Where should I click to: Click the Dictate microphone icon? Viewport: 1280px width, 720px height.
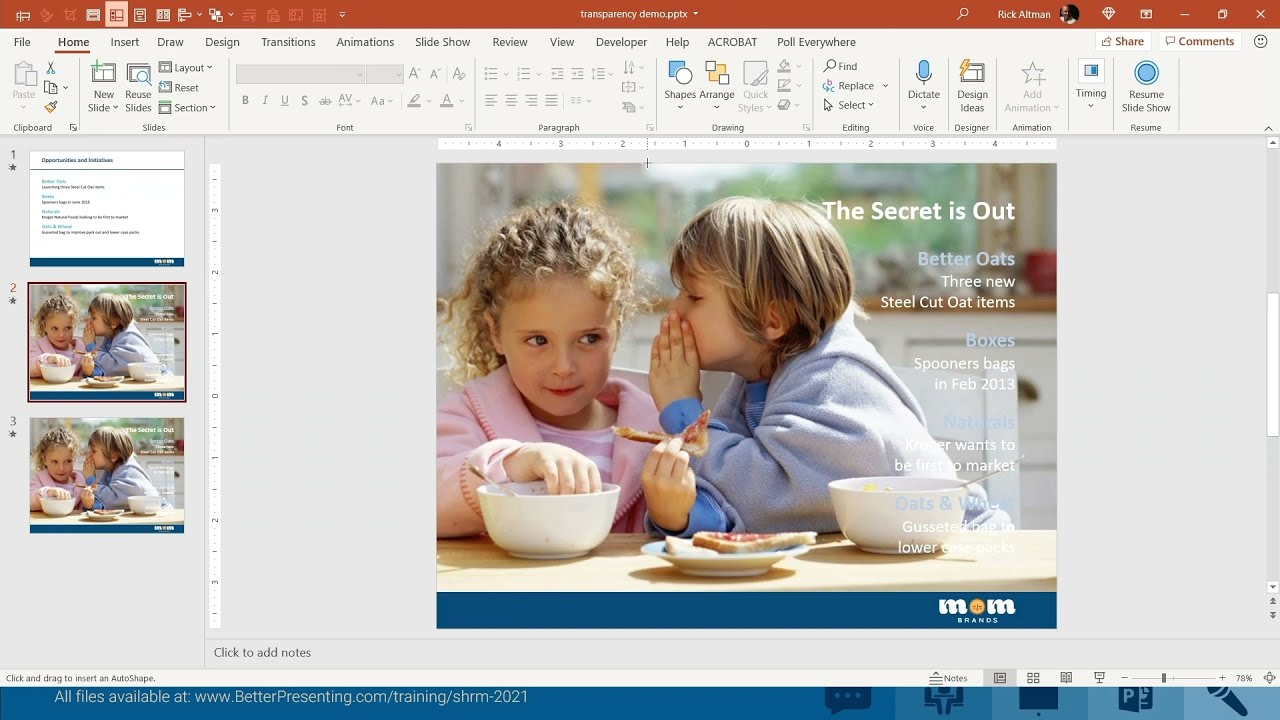[924, 74]
